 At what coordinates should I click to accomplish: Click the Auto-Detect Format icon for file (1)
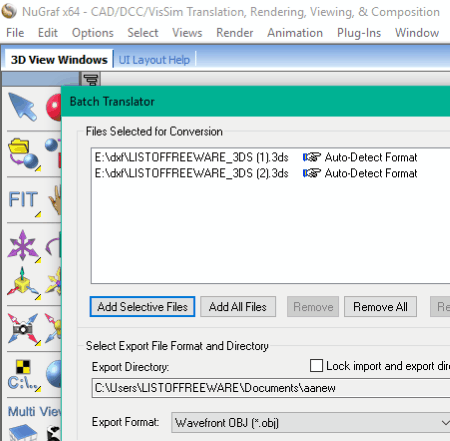click(312, 157)
